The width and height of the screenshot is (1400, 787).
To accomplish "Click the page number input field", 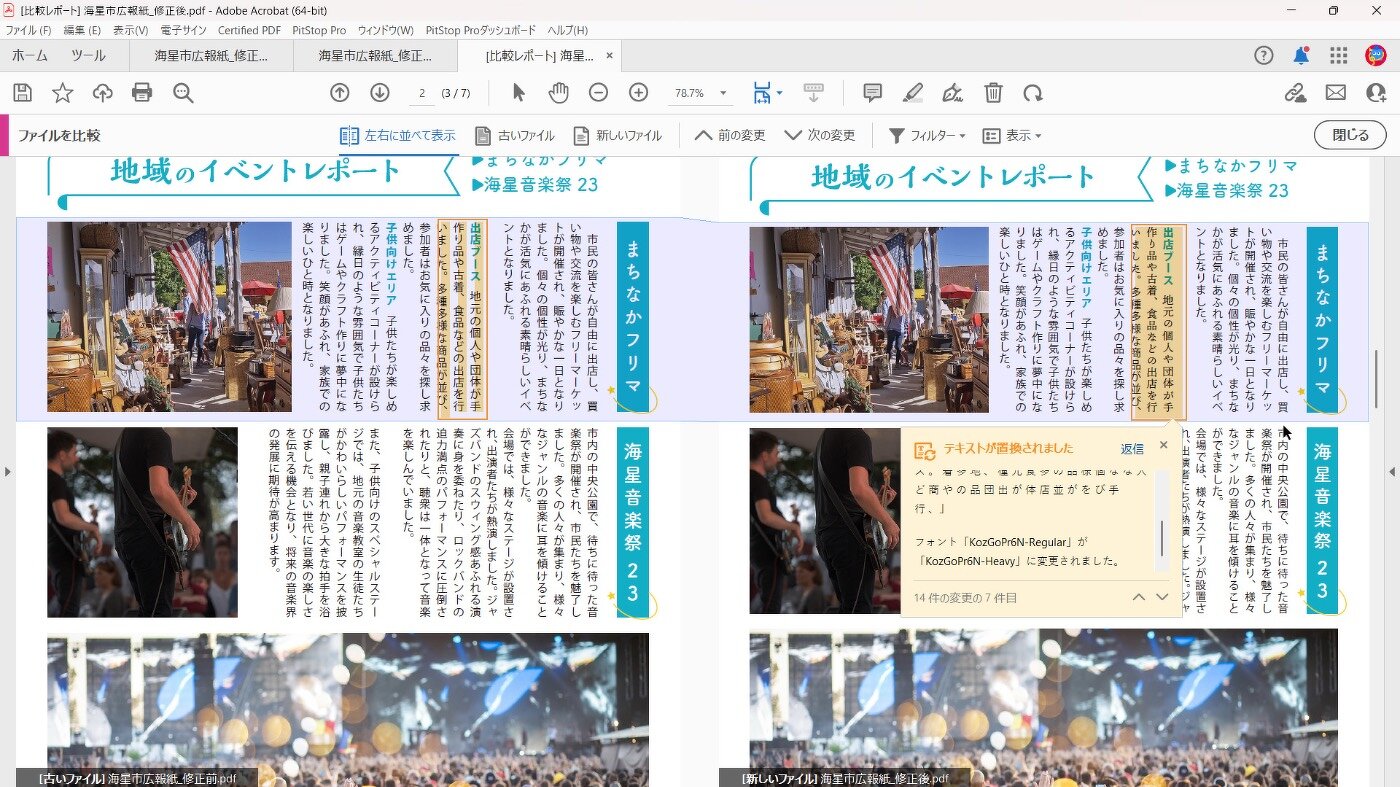I will (x=422, y=93).
